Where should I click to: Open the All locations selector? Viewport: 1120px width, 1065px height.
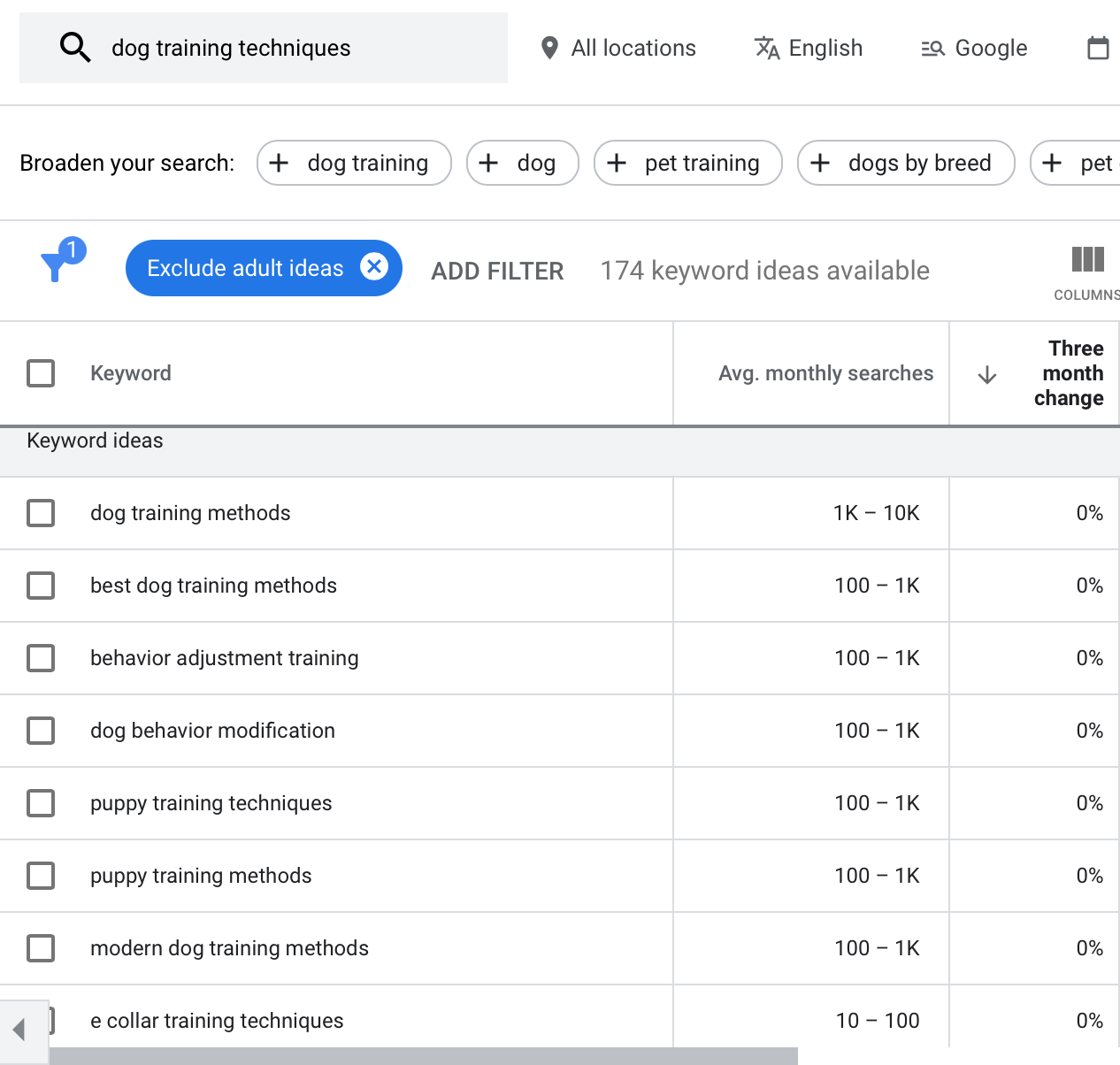618,48
